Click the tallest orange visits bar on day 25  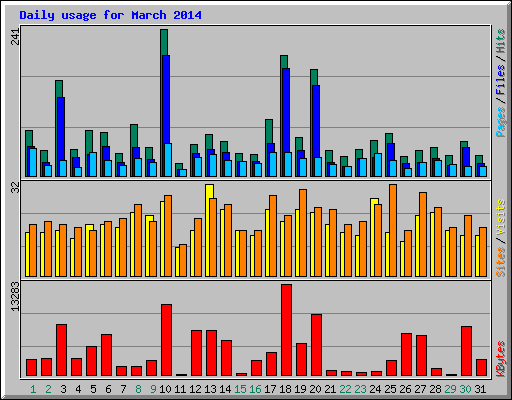[393, 230]
